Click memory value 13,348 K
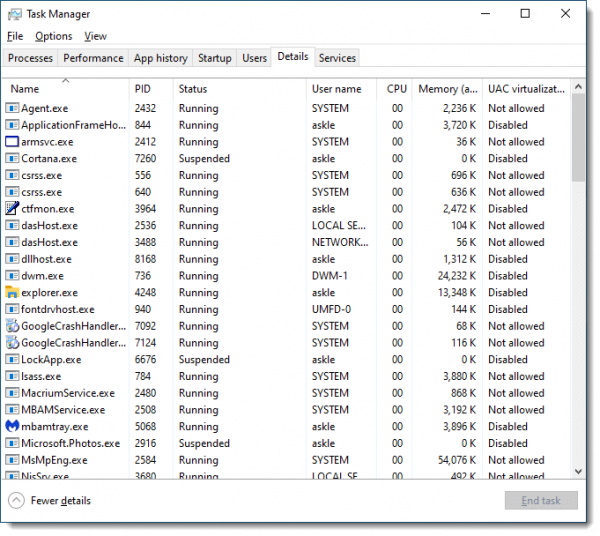This screenshot has height=536, width=600. [x=457, y=293]
